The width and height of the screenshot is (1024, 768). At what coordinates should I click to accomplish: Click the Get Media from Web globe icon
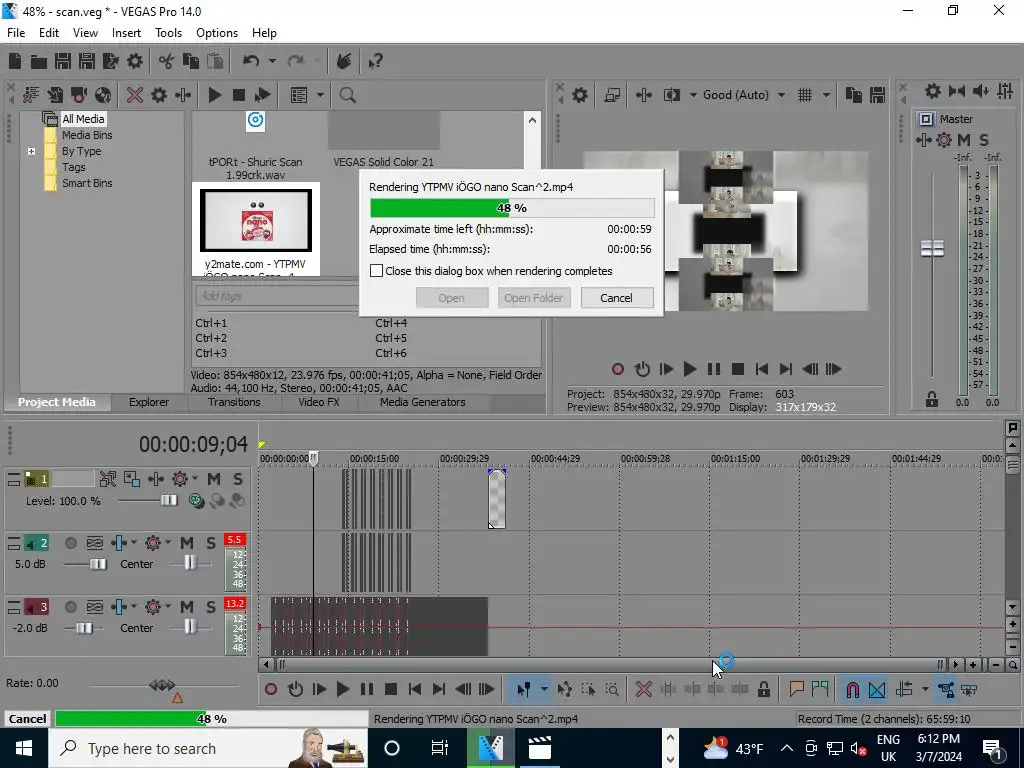click(103, 95)
